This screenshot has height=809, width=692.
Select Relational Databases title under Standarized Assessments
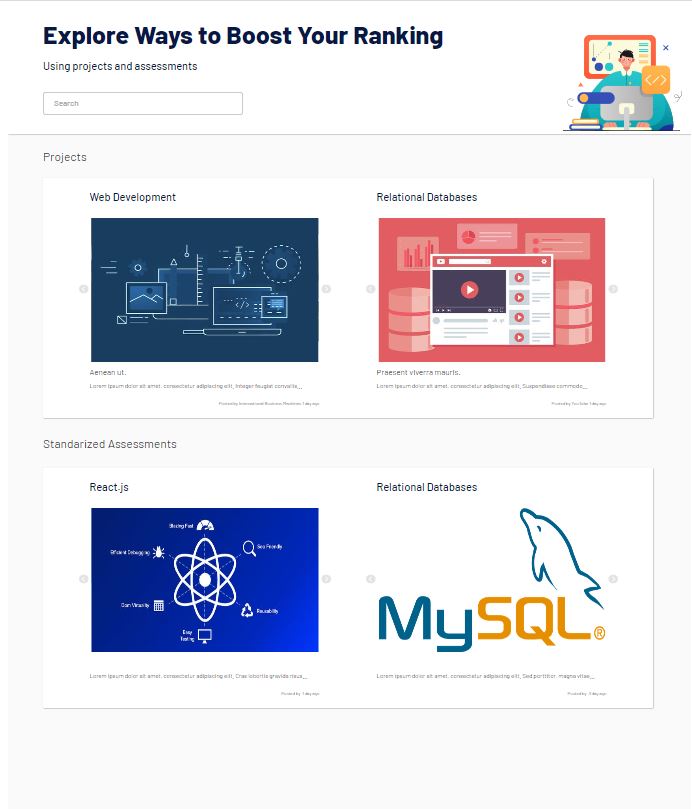pyautogui.click(x=427, y=487)
